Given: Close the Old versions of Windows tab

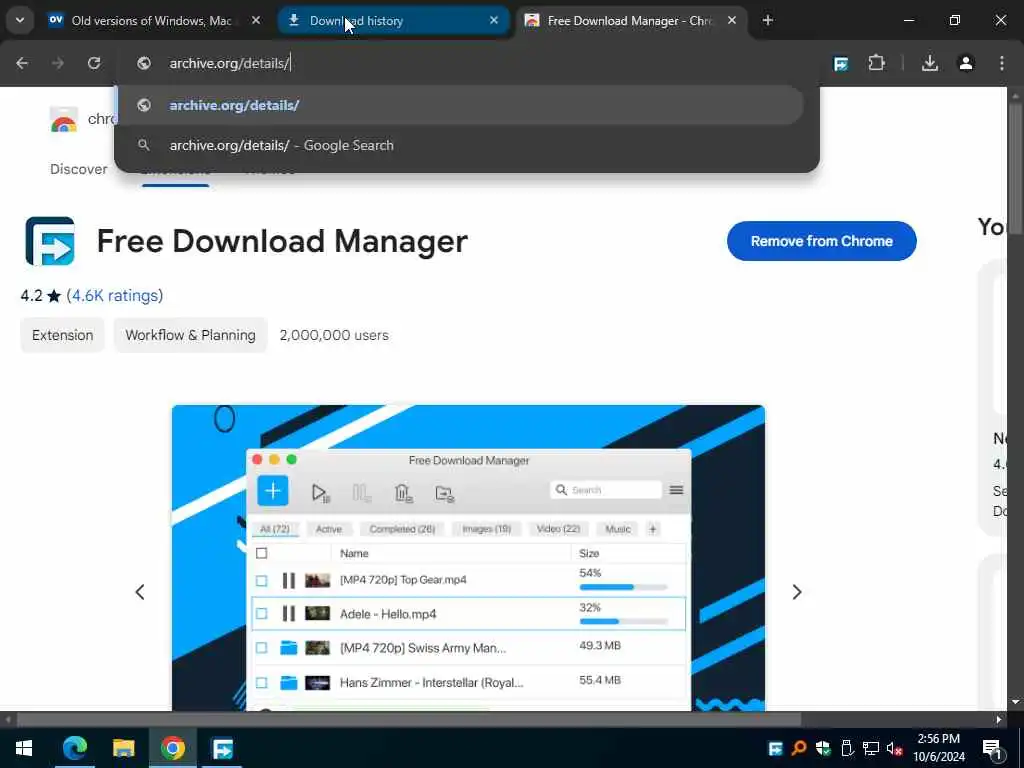Looking at the screenshot, I should 256,20.
